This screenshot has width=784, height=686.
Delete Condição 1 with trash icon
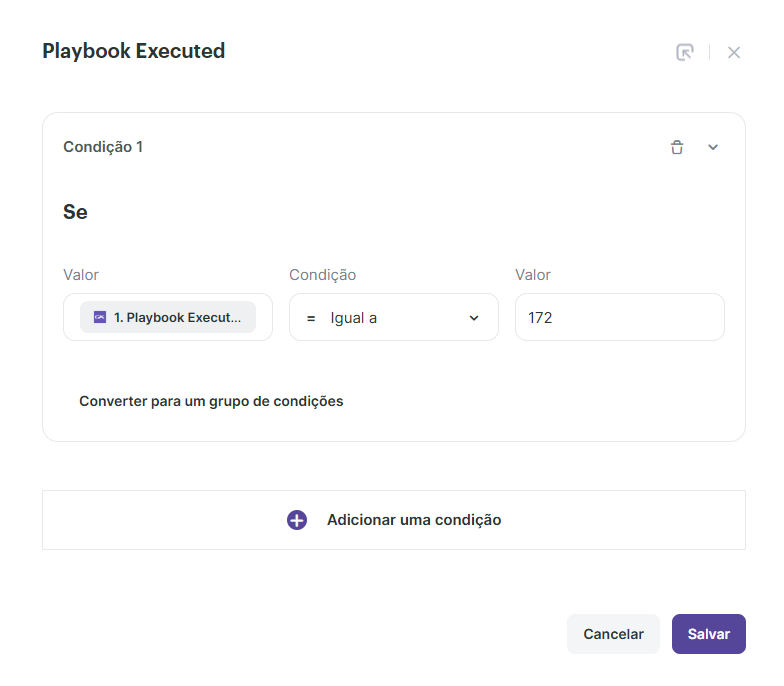pos(677,147)
